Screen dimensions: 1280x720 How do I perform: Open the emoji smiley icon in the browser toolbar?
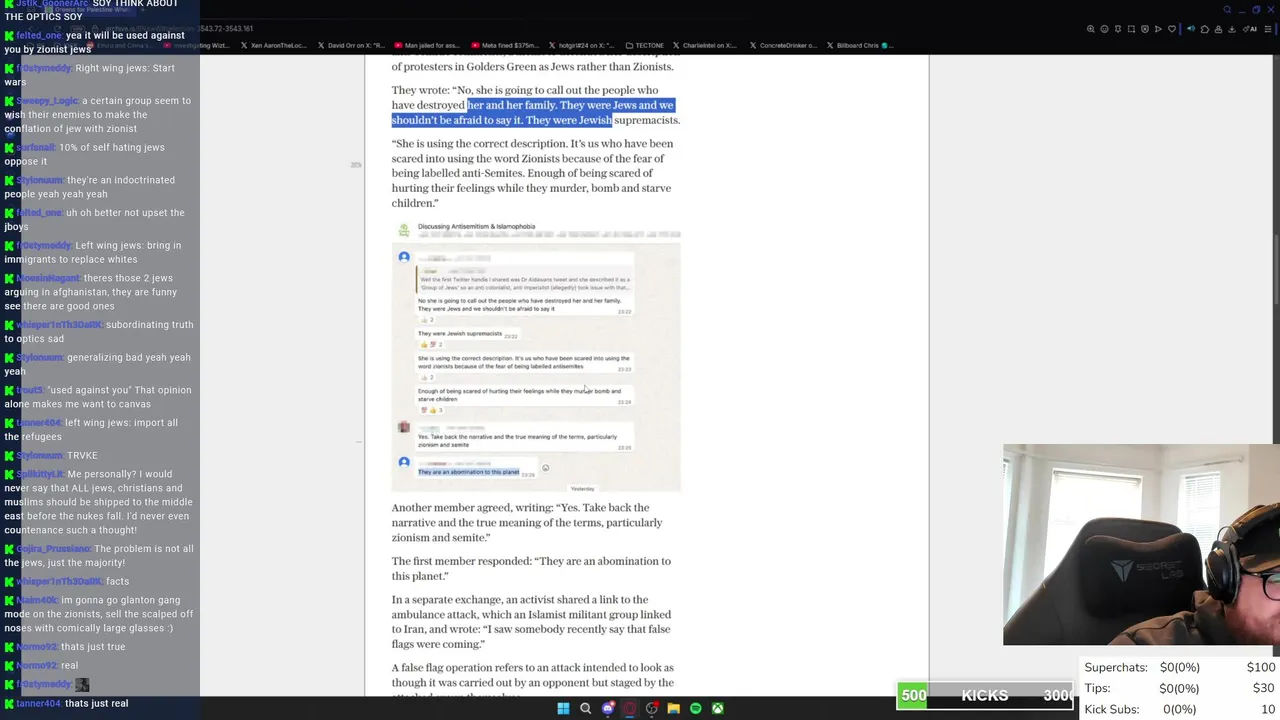coord(1104,29)
